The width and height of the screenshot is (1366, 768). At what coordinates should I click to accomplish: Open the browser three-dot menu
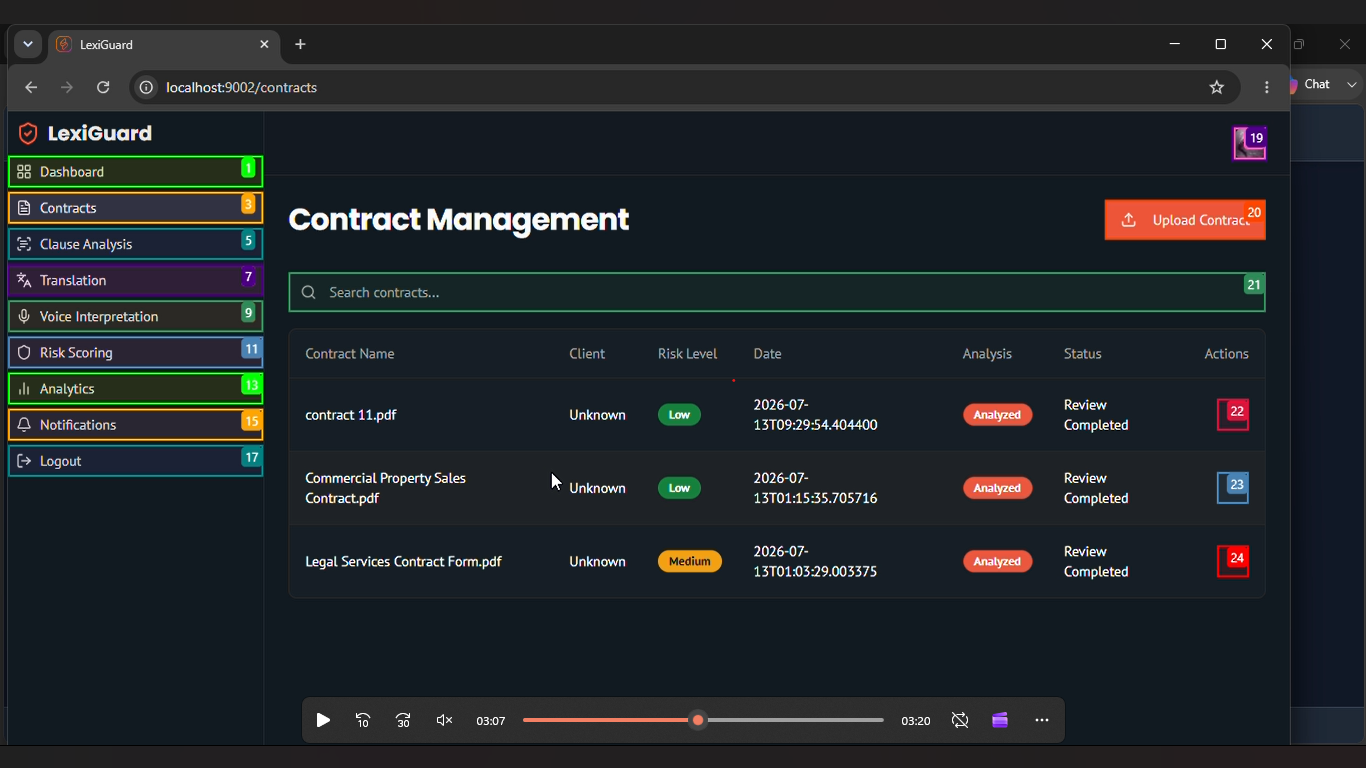tap(1267, 87)
